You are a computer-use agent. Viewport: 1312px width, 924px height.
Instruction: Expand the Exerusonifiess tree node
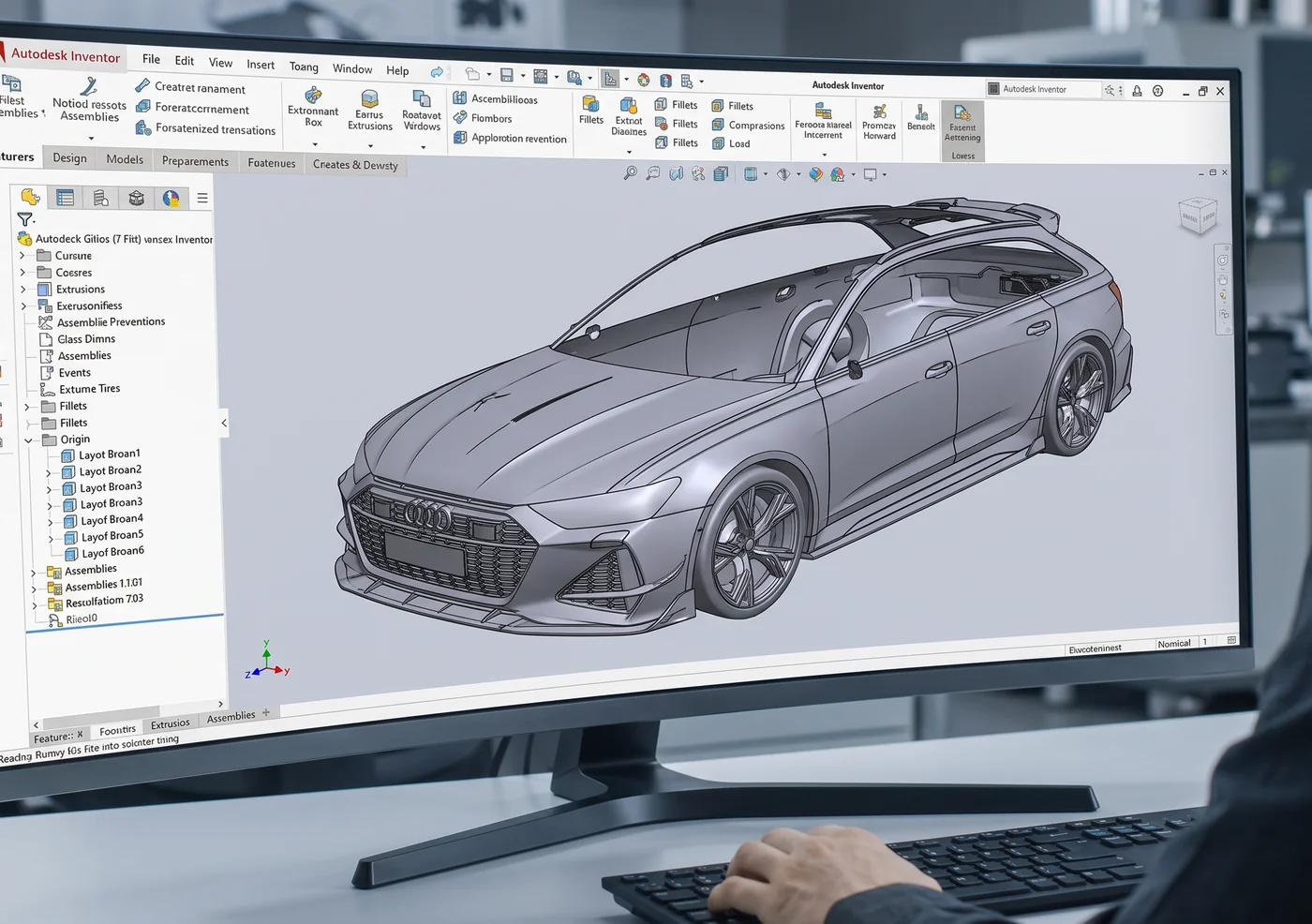click(23, 306)
